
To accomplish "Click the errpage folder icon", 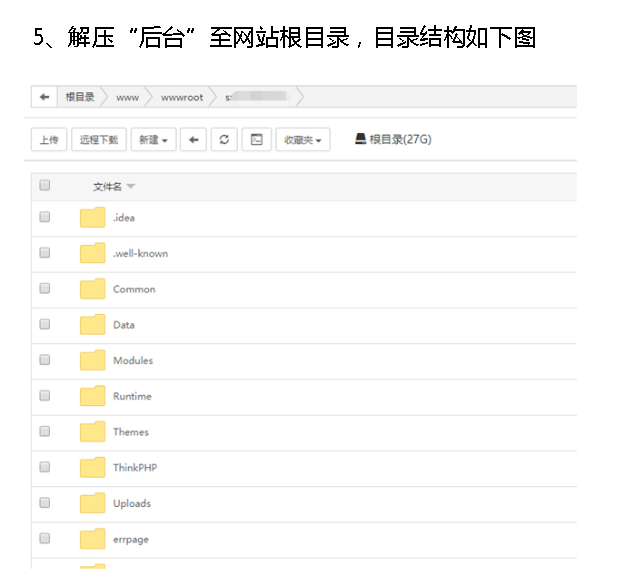I will pos(93,539).
